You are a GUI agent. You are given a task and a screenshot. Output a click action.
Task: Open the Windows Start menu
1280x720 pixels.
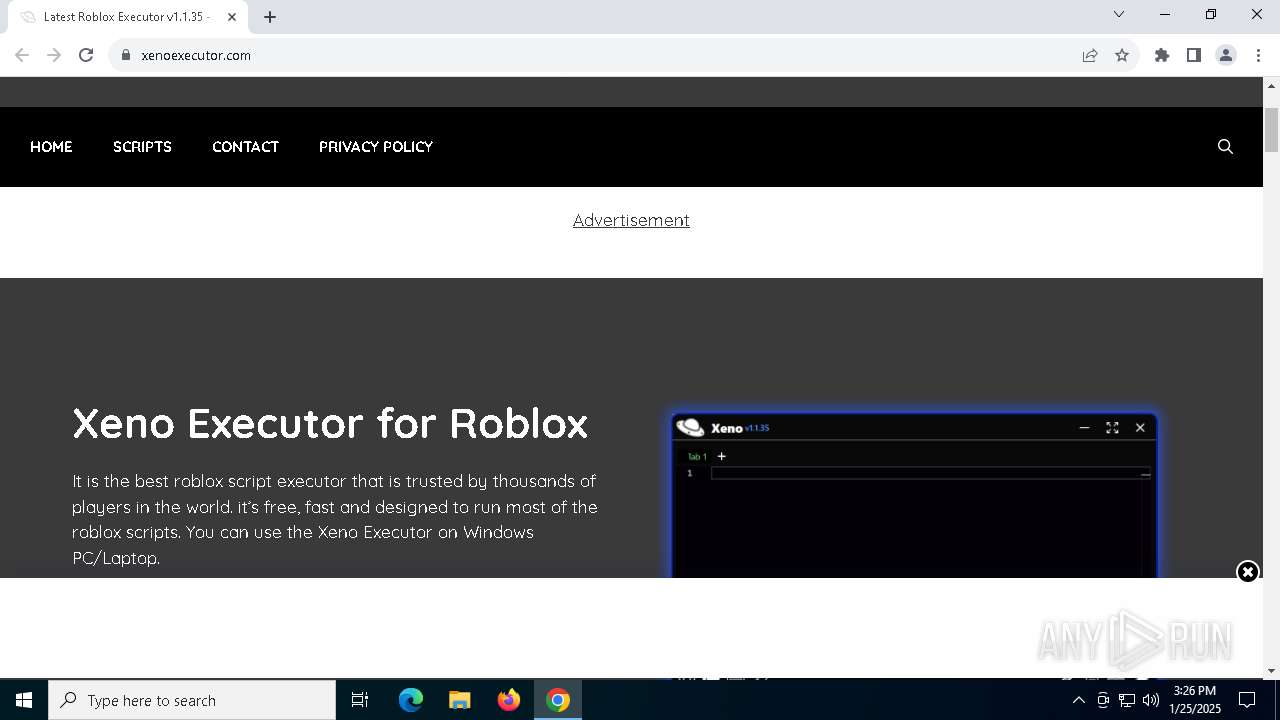pyautogui.click(x=24, y=700)
